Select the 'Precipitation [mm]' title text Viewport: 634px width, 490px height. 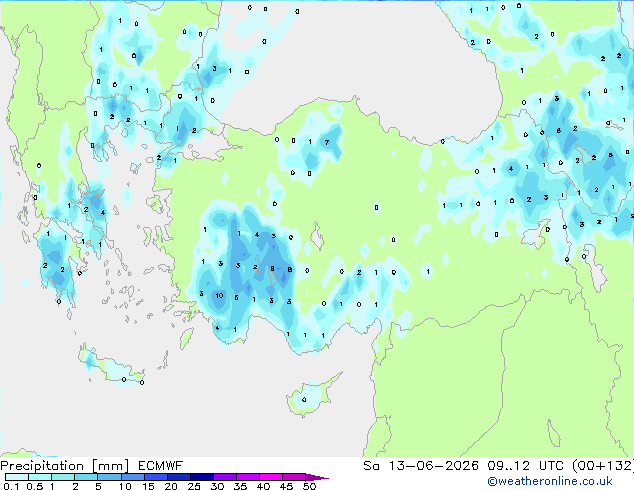click(x=65, y=466)
